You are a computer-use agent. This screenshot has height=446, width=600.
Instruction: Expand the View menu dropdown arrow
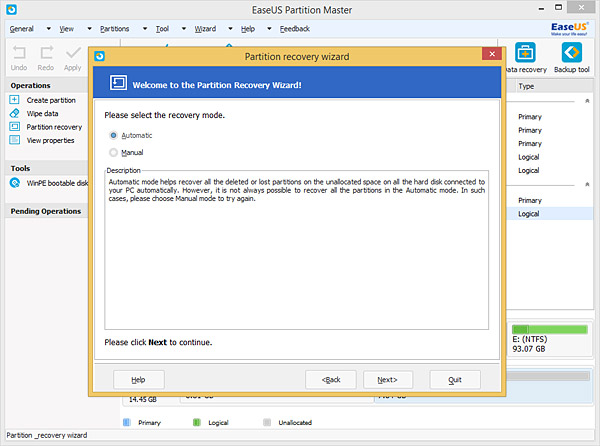tap(89, 28)
